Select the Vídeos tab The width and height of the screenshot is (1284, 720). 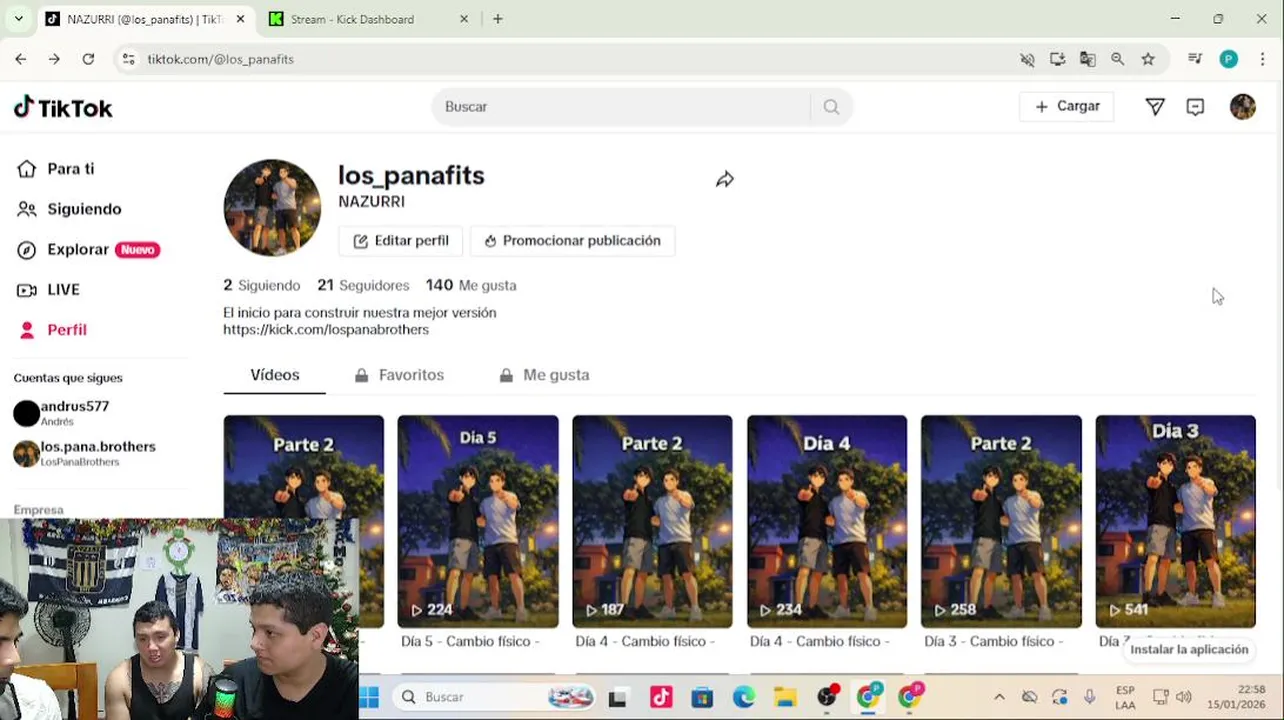point(275,375)
